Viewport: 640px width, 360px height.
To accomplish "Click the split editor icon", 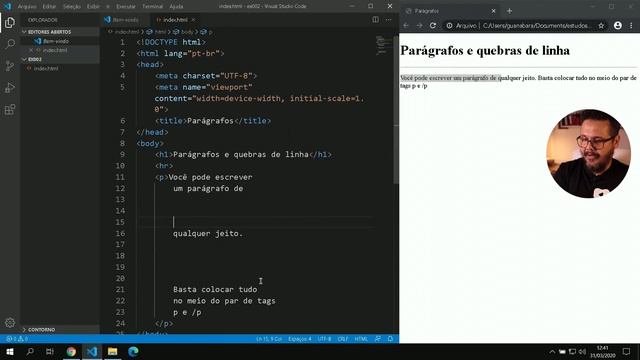I will tap(375, 20).
